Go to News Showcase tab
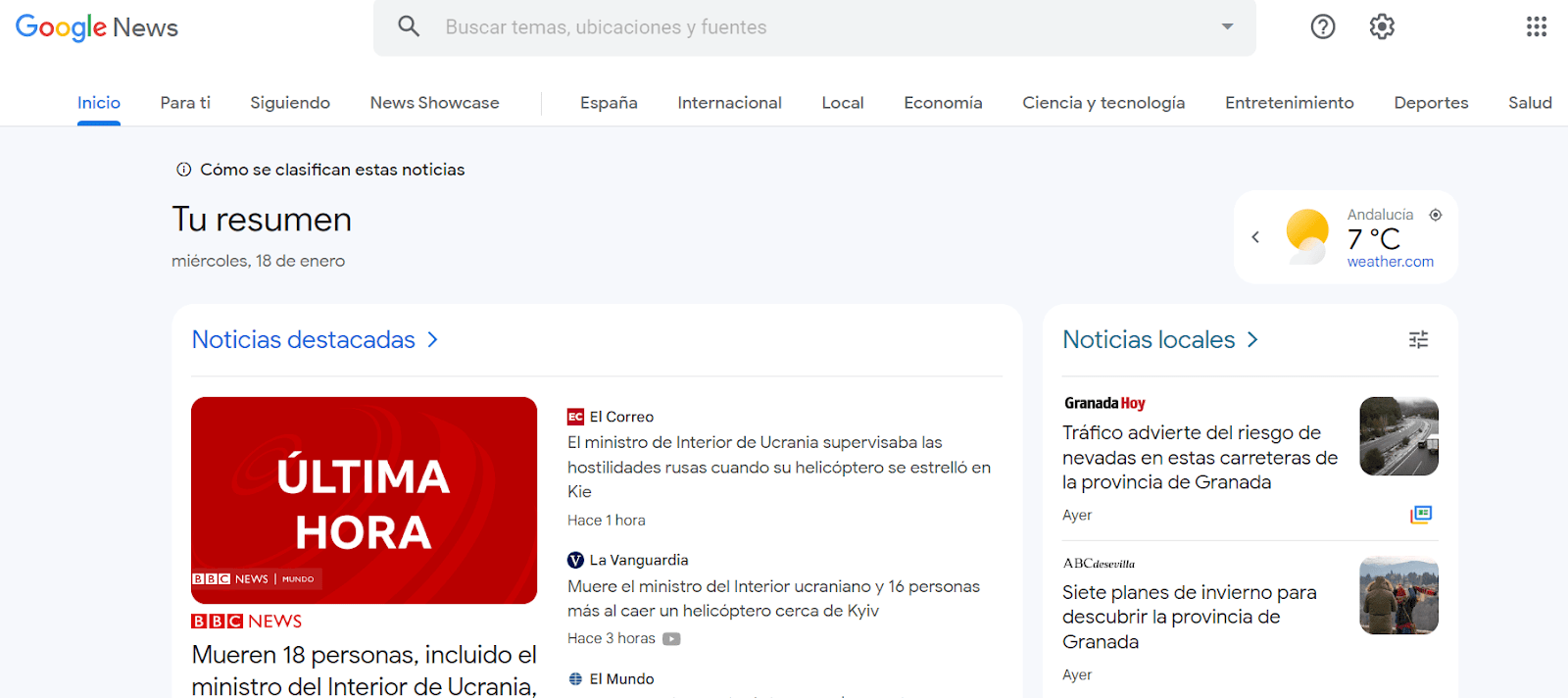Screen dimensions: 1568x698 click(434, 102)
